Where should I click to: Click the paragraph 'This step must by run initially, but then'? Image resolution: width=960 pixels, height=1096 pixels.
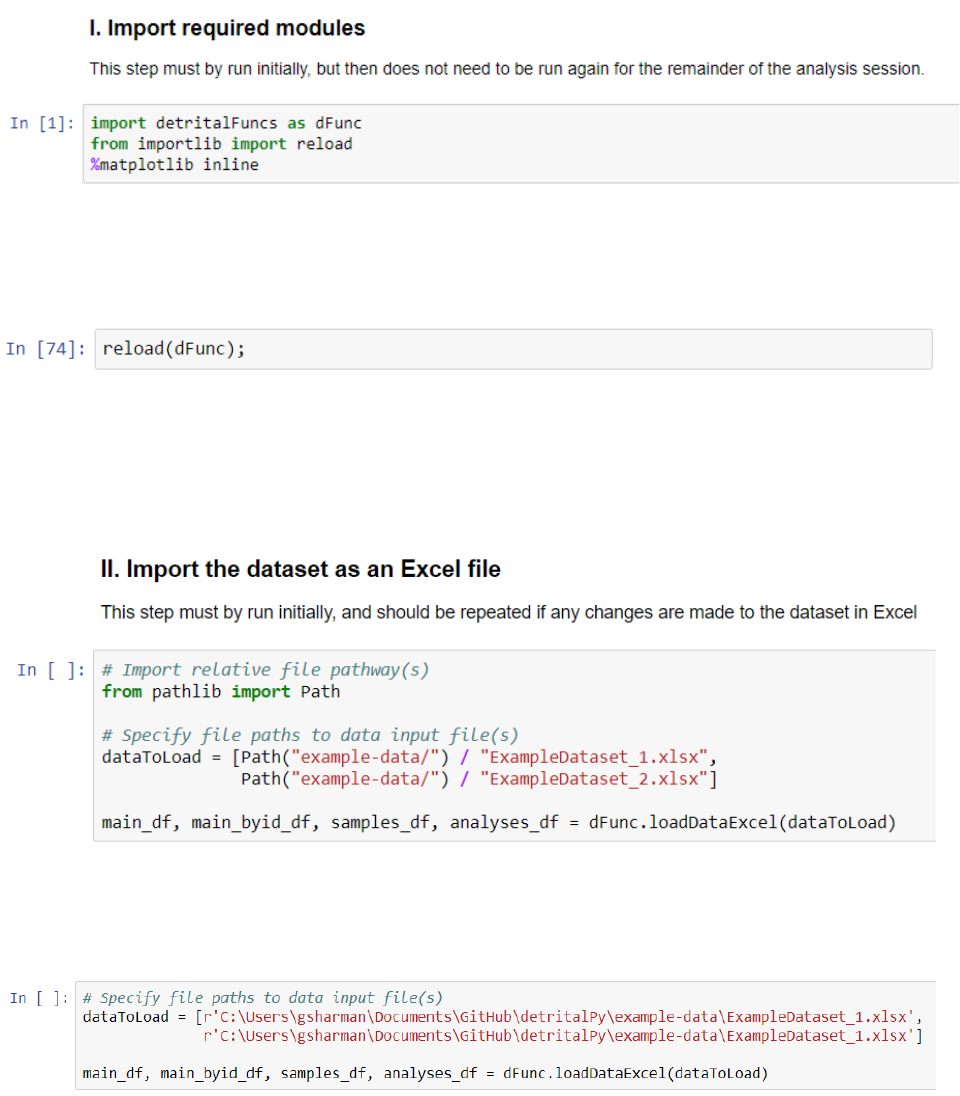(507, 69)
